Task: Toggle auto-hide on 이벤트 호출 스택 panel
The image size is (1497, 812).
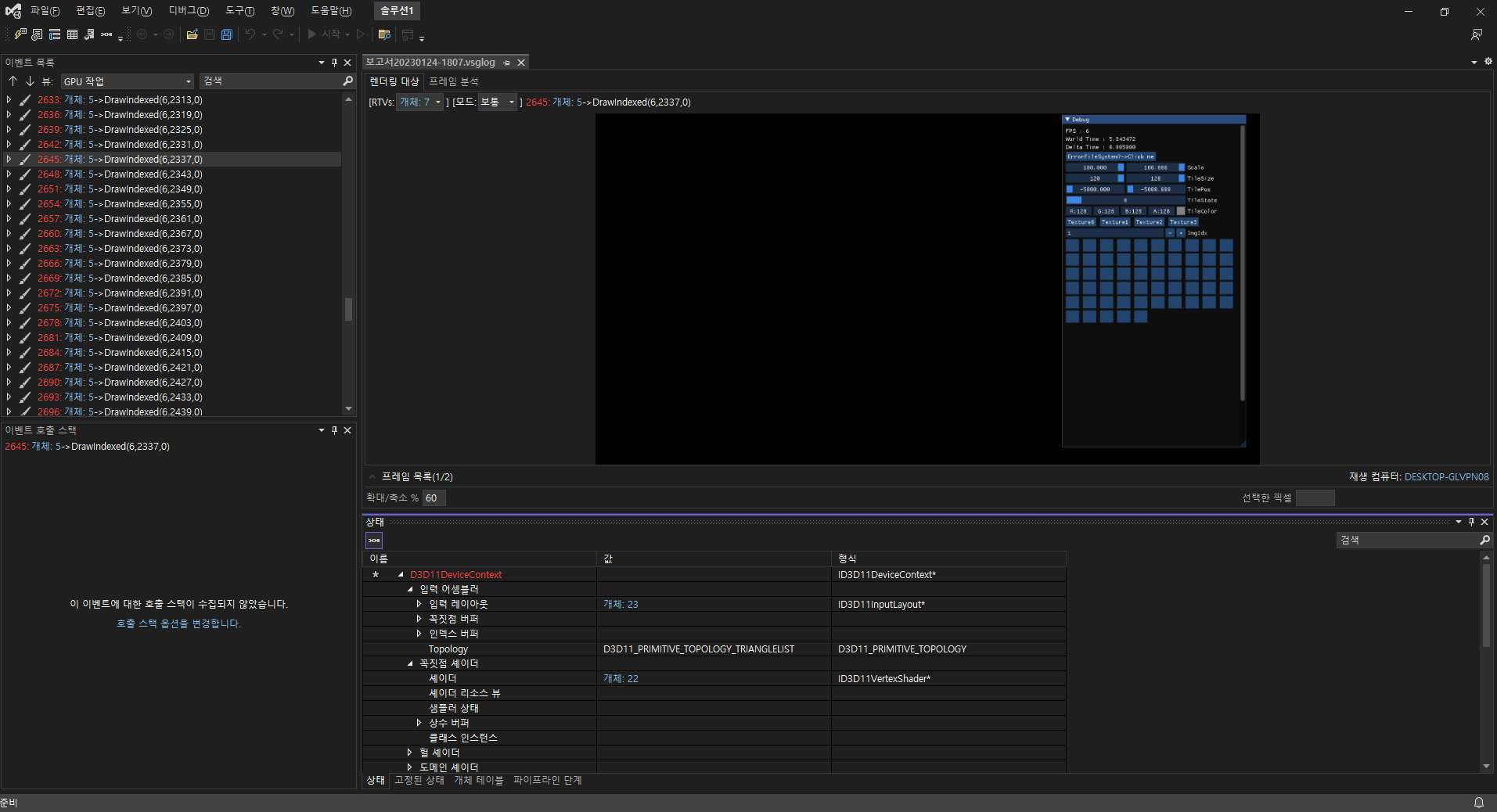Action: coord(333,429)
